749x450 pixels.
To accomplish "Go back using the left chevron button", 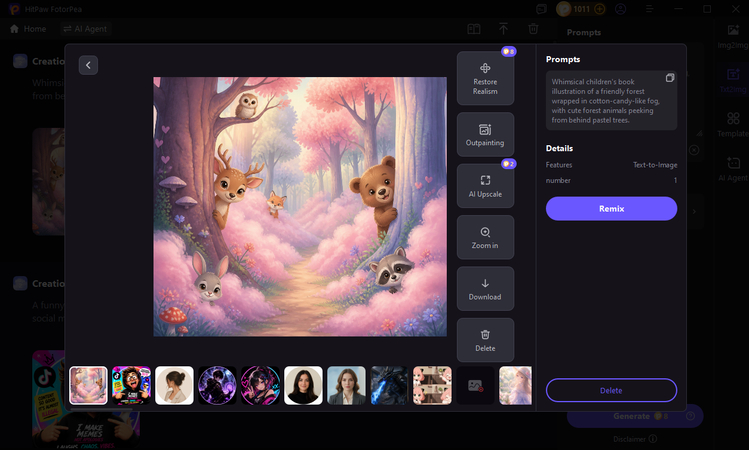I will pyautogui.click(x=88, y=65).
